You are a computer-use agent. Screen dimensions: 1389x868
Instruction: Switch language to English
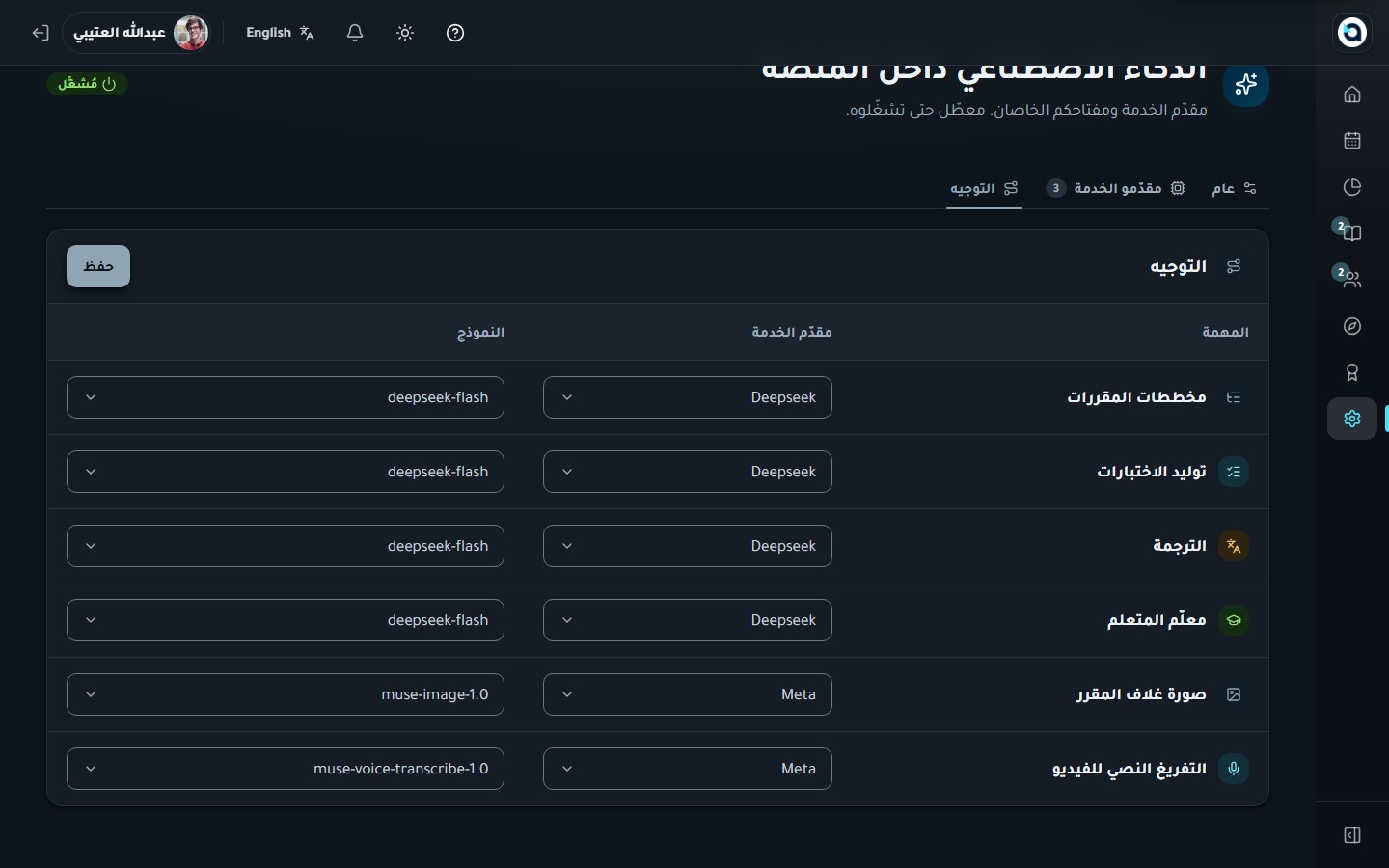click(280, 33)
